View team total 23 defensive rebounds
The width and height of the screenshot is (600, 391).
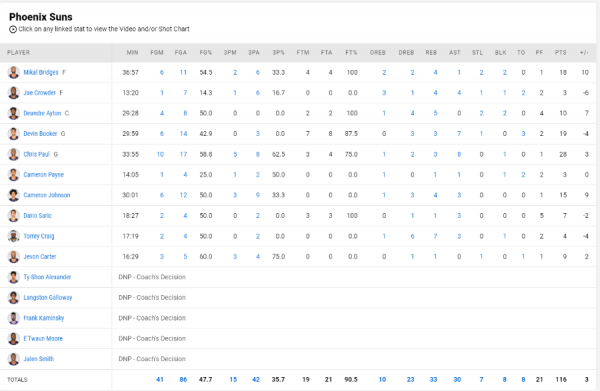411,380
